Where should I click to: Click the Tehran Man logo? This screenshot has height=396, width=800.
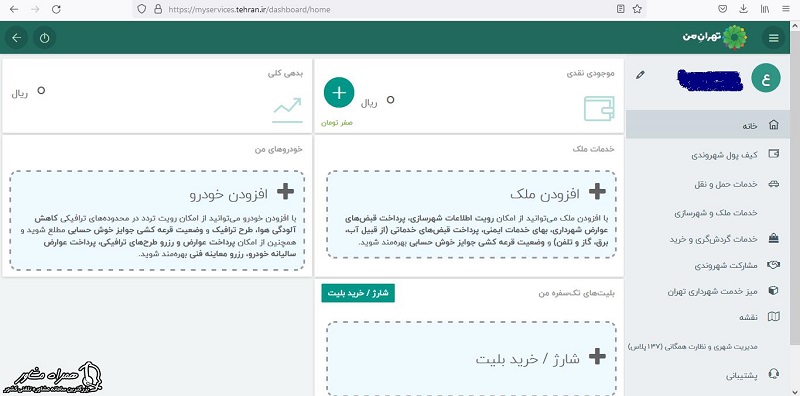pos(715,37)
